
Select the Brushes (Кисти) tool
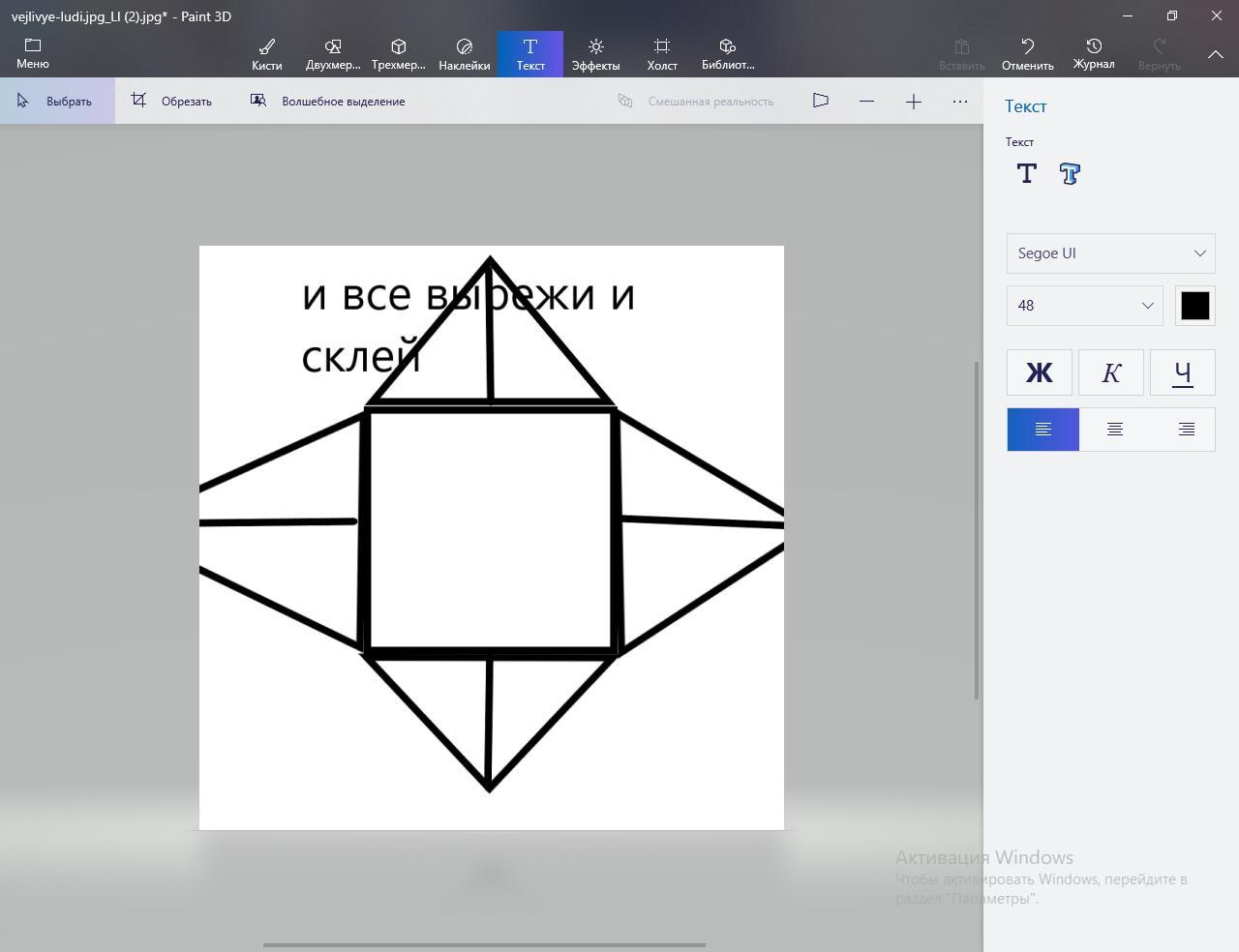(x=266, y=54)
